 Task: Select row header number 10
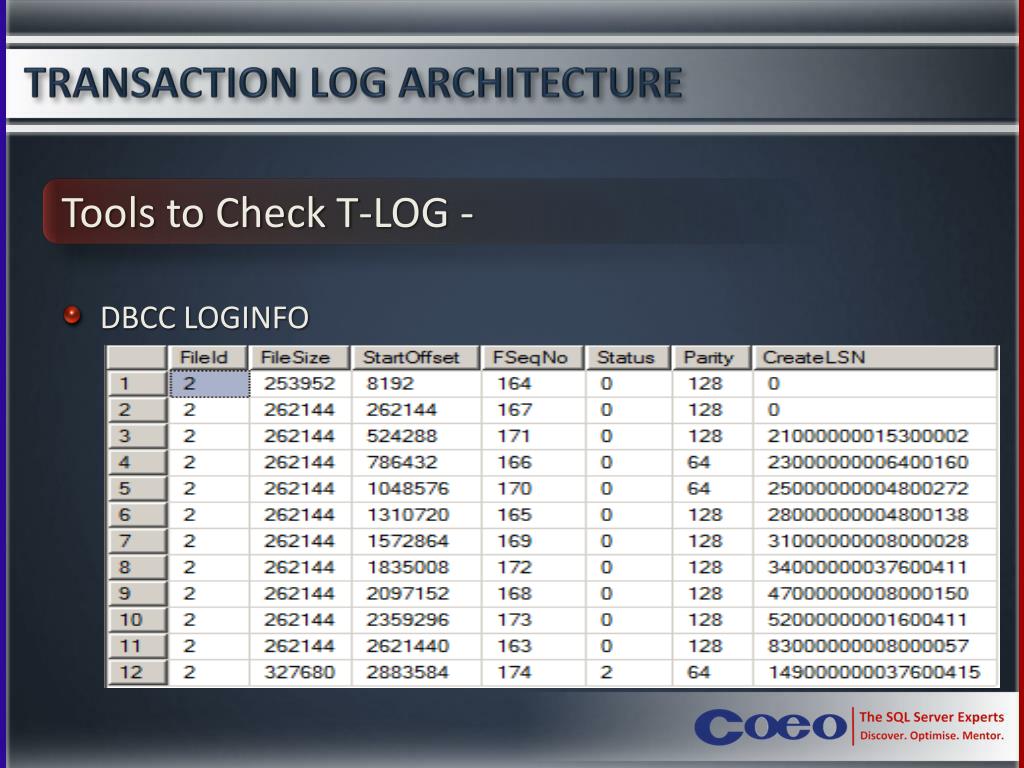(x=136, y=619)
